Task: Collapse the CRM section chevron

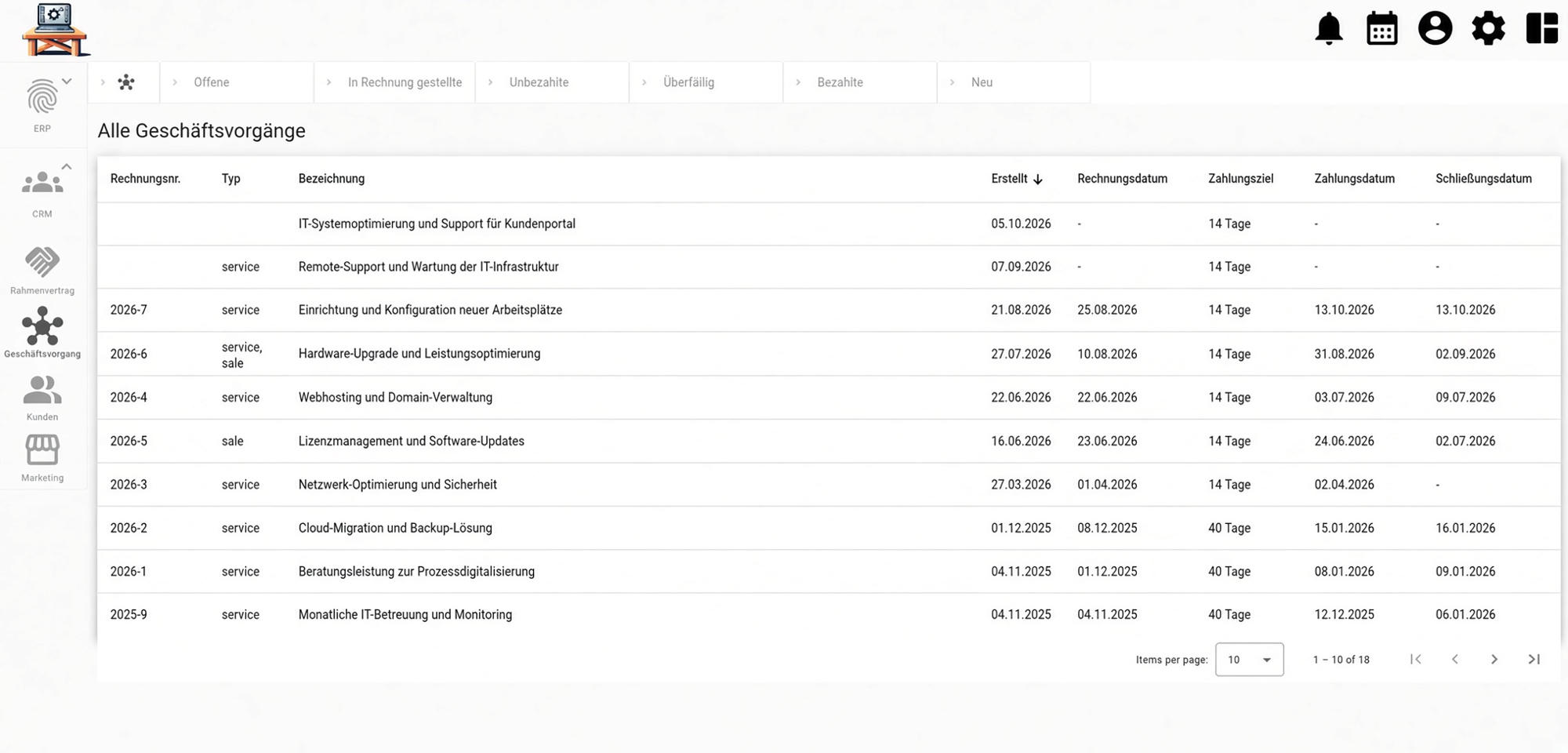Action: click(67, 166)
